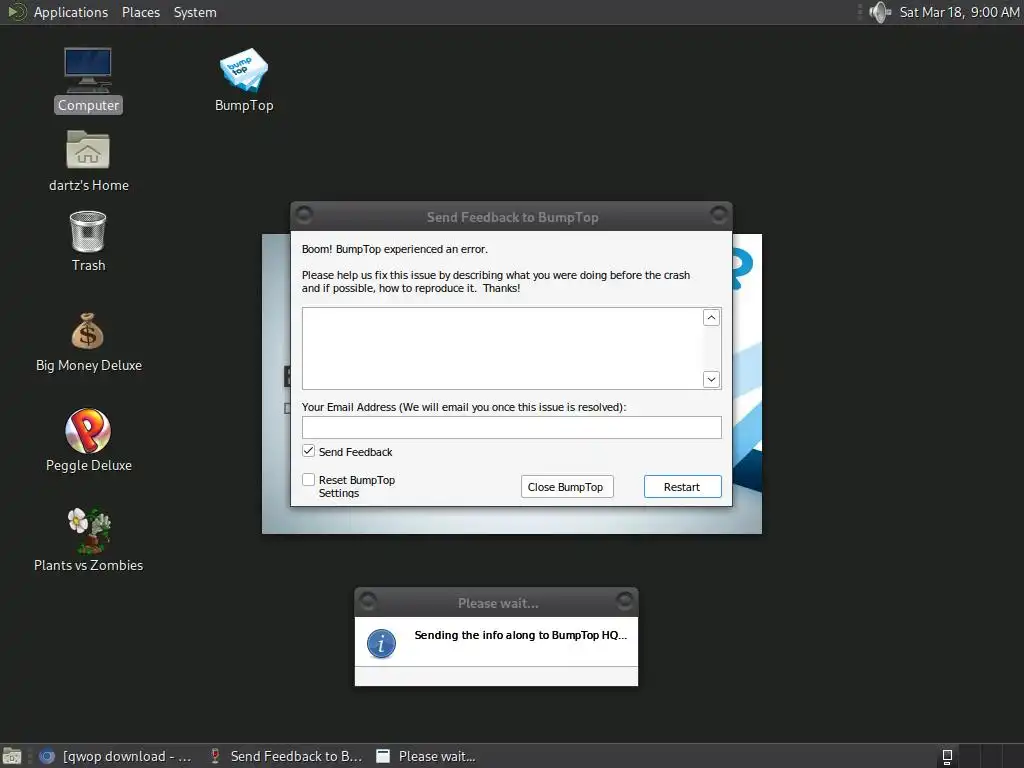Click the 'Sending the info along to BumpTop HQ...' text
The image size is (1024, 768).
pyautogui.click(x=520, y=635)
